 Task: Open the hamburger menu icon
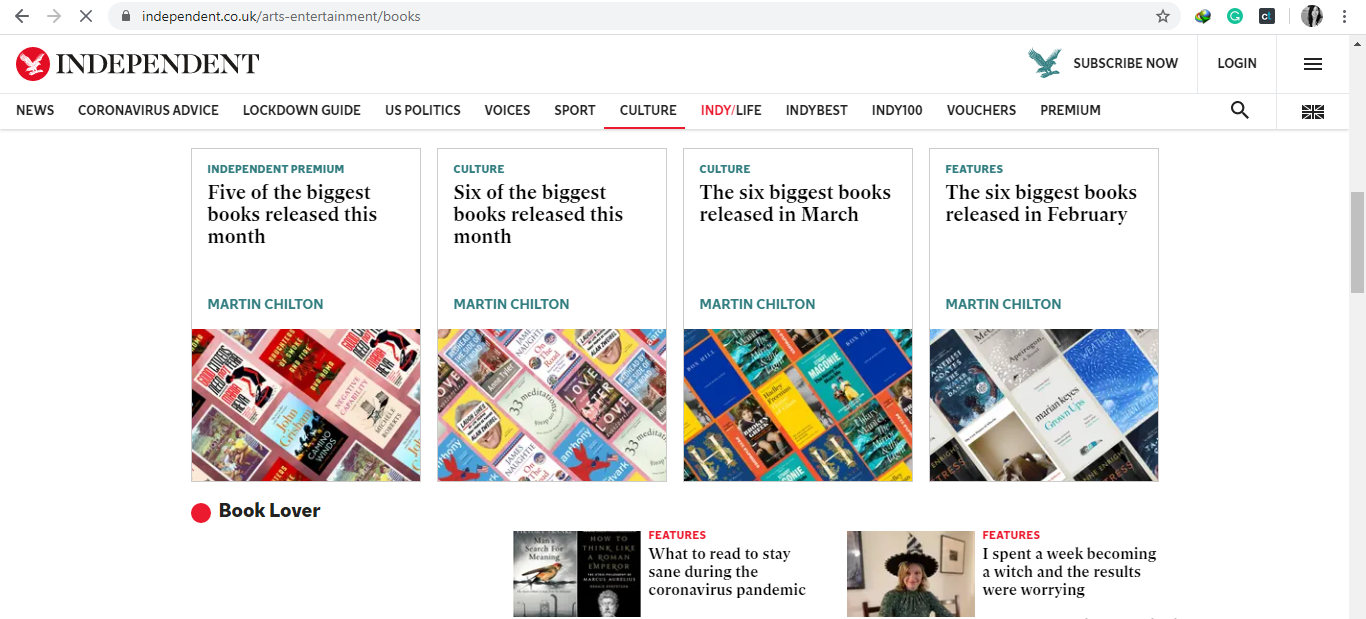[x=1313, y=64]
